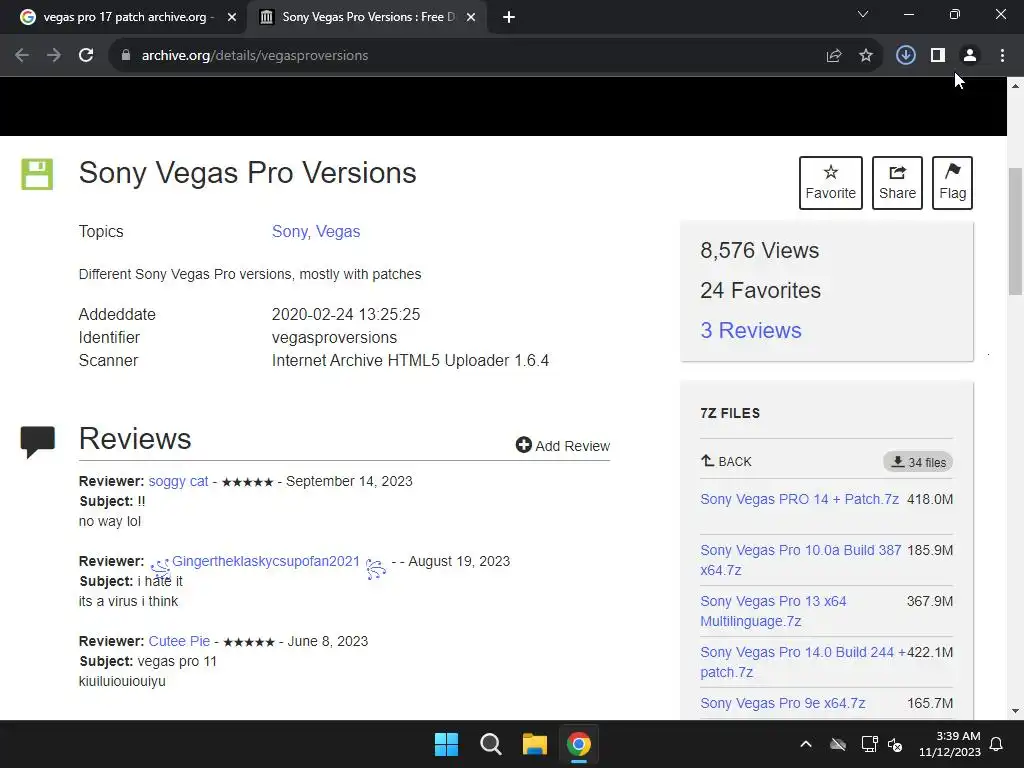Open File Explorer from the taskbar
1024x768 pixels.
(x=534, y=744)
